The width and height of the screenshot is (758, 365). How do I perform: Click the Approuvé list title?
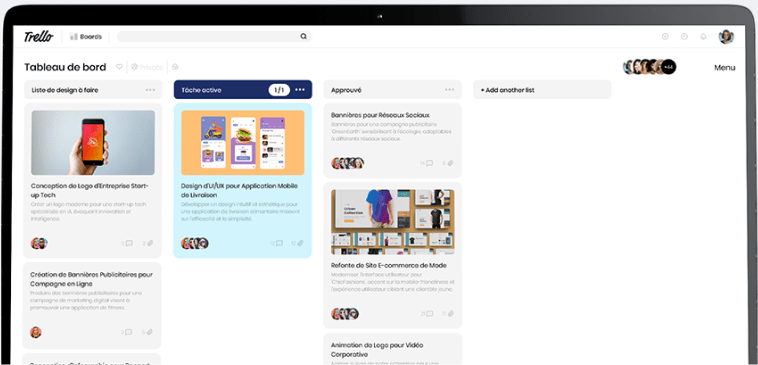click(x=346, y=90)
